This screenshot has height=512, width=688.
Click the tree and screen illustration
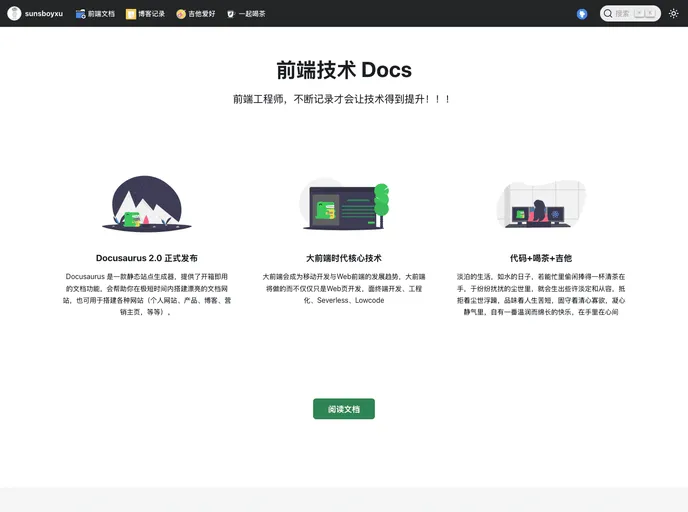[x=344, y=204]
